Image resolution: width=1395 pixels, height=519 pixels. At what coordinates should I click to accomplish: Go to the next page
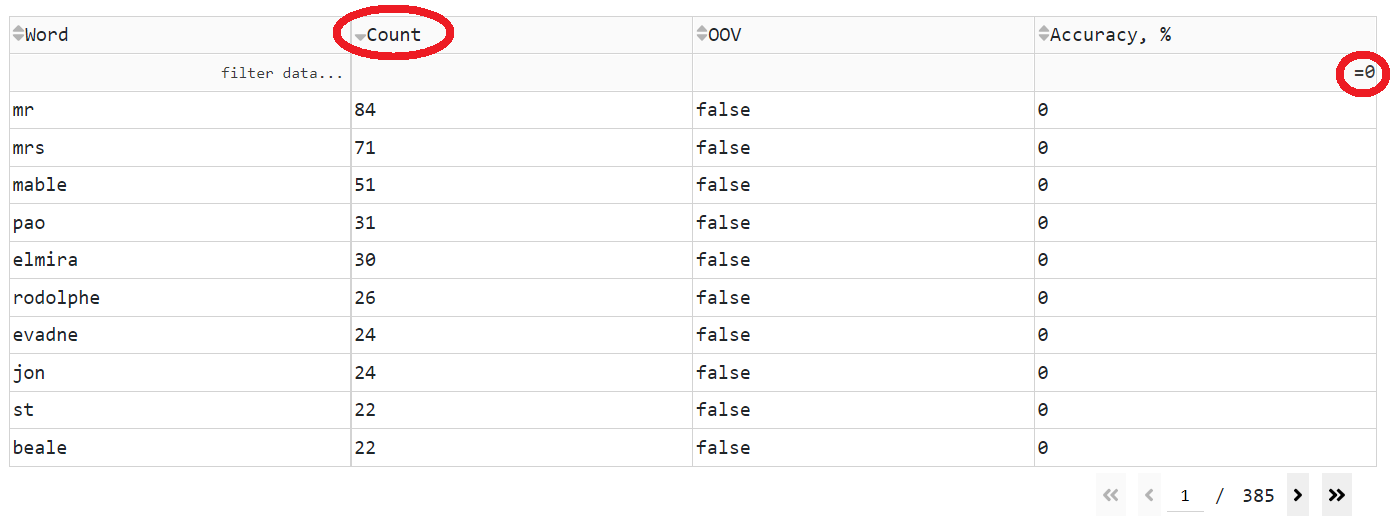coord(1298,495)
